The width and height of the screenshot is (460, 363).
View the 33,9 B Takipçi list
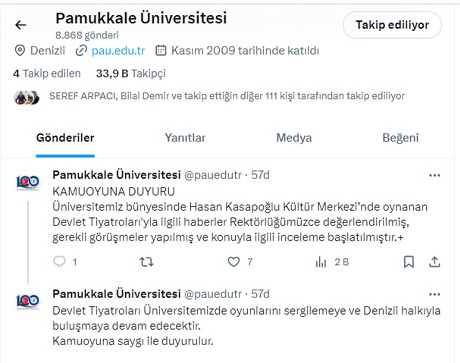click(131, 73)
